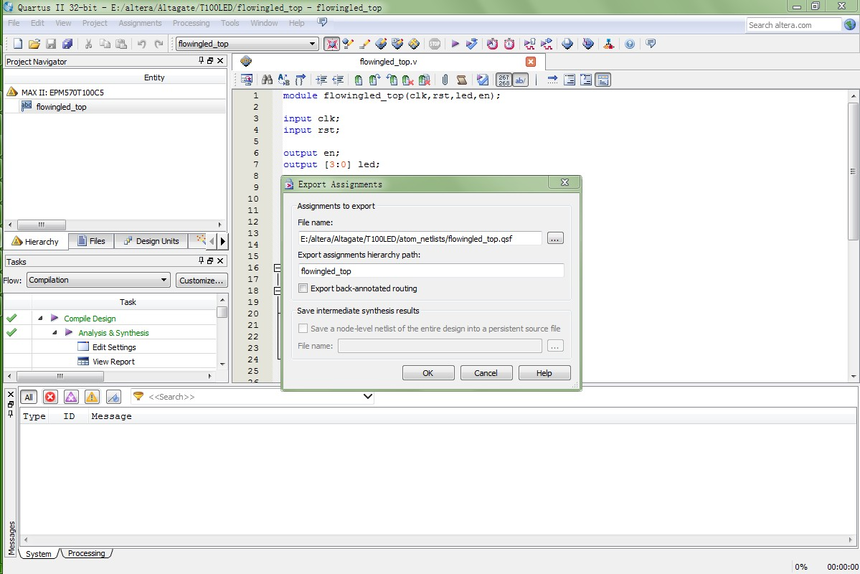This screenshot has width=860, height=574.
Task: Click the blue Help question-mark toolbar icon
Action: (630, 44)
